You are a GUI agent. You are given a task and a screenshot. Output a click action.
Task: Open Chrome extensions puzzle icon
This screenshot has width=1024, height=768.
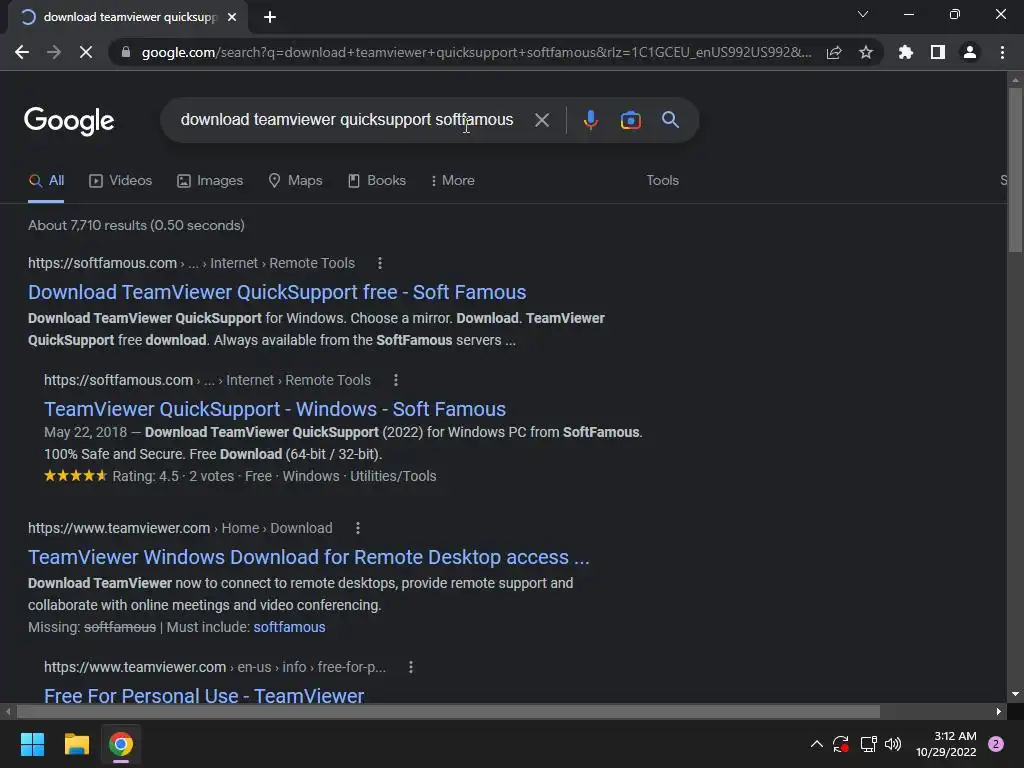(x=906, y=52)
